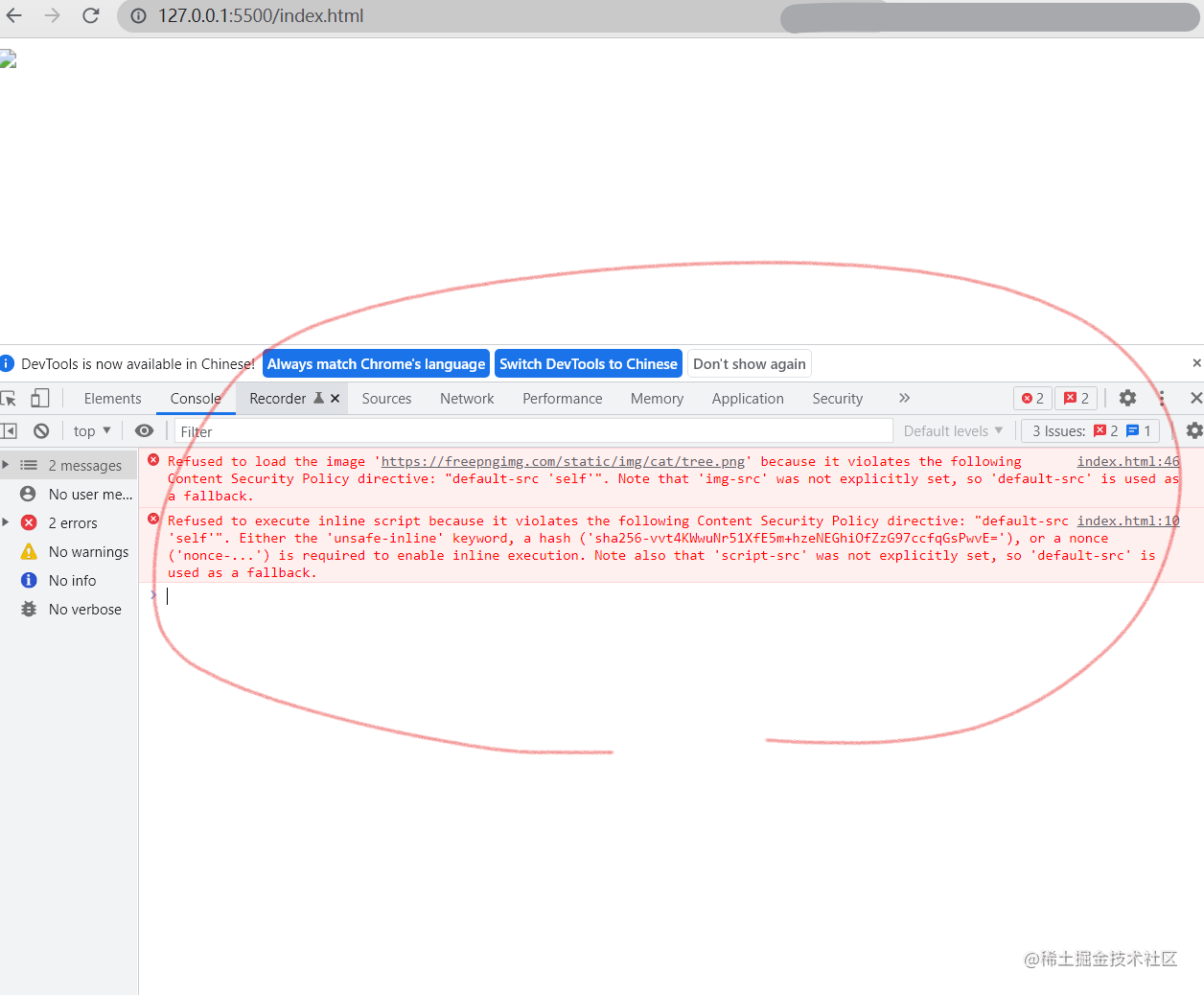Enable the '2 errors' message filter
This screenshot has height=995, width=1204.
(x=73, y=522)
